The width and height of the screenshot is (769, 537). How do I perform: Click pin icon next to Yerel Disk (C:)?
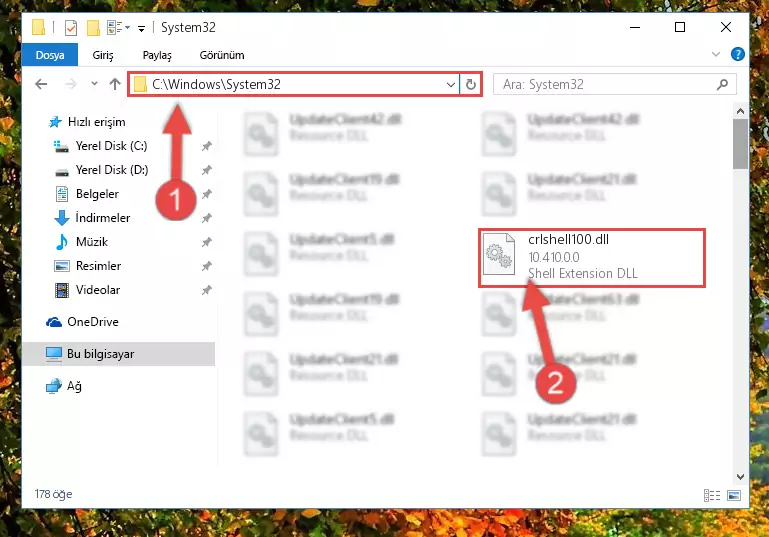pos(206,146)
